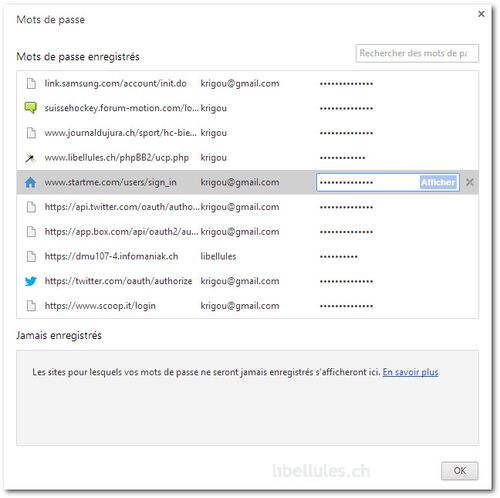Confirm the dialog with the OK button
The image size is (500, 498).
[460, 471]
